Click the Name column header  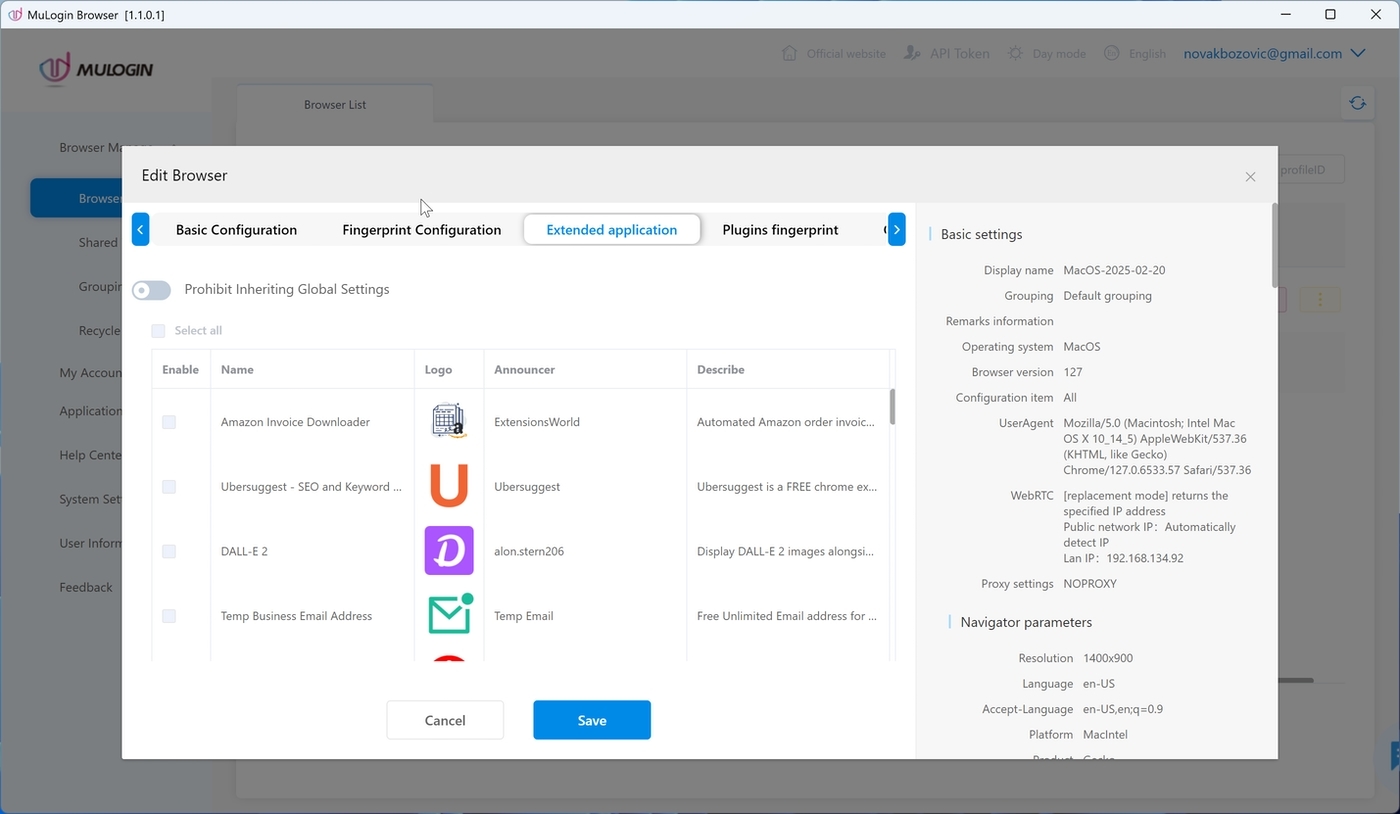[237, 369]
